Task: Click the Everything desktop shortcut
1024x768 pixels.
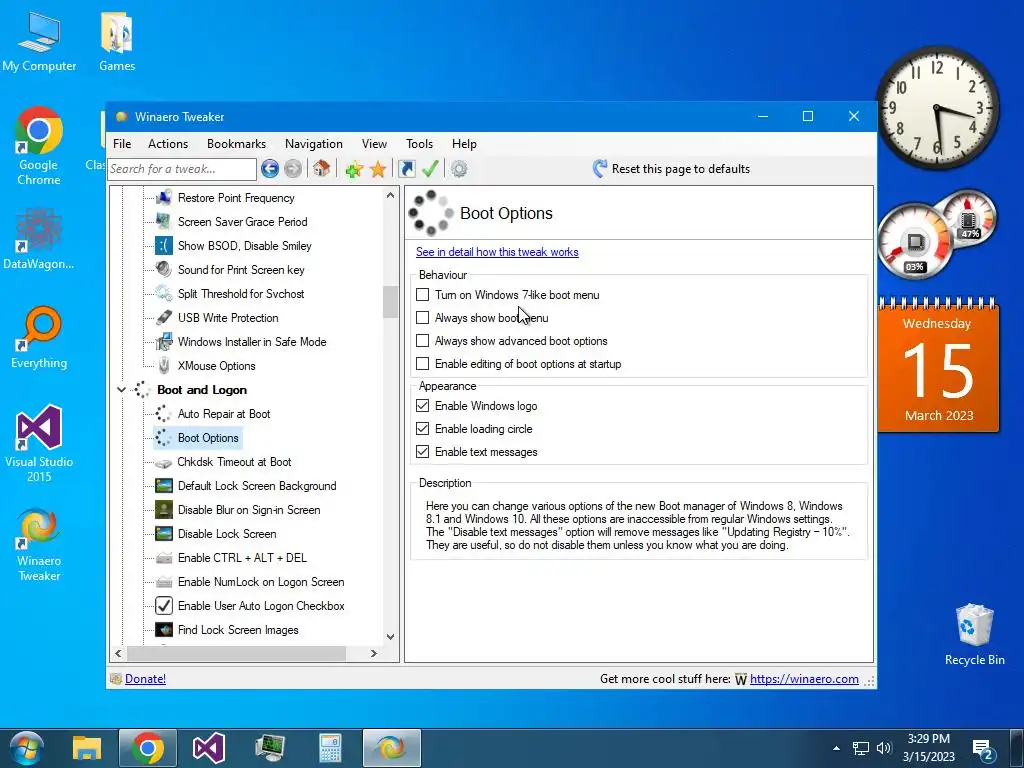Action: pos(39,338)
